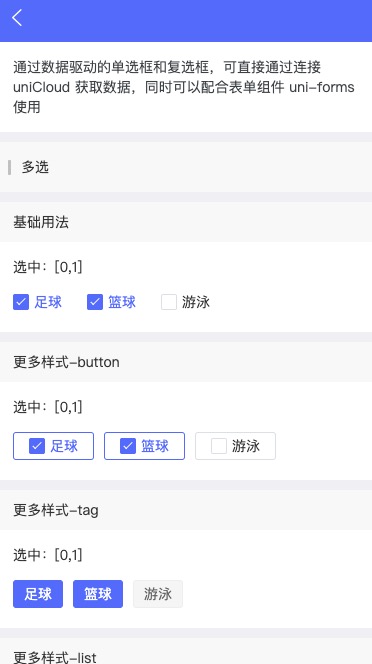Toggle the 足球 button-style checkbox
The width and height of the screenshot is (372, 664).
pyautogui.click(x=53, y=446)
